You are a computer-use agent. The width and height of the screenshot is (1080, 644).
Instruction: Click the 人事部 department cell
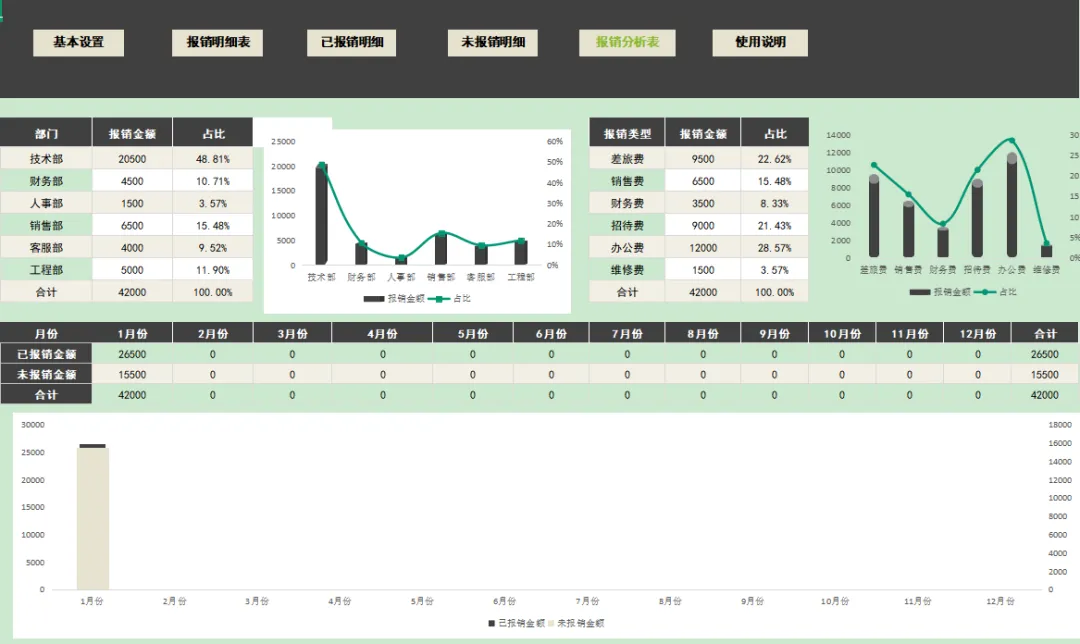[46, 203]
